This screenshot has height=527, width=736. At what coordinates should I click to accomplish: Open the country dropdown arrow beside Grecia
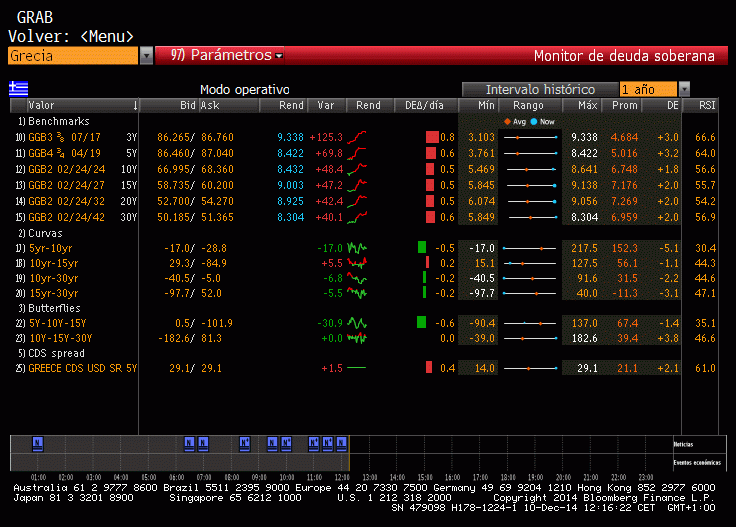click(146, 56)
